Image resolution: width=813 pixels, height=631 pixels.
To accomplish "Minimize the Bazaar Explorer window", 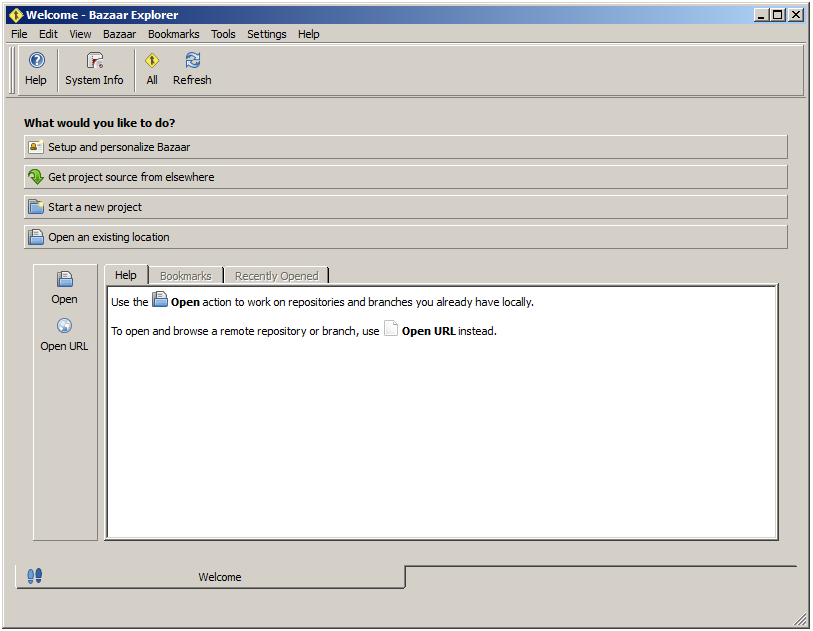I will click(761, 15).
